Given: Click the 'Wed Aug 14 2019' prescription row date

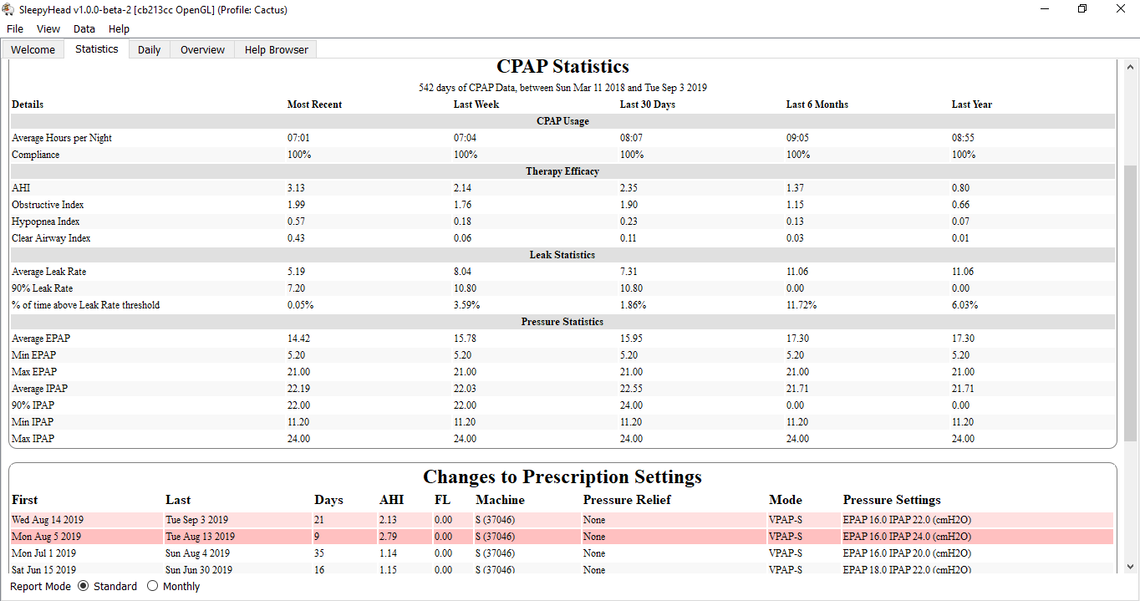Looking at the screenshot, I should 47,520.
